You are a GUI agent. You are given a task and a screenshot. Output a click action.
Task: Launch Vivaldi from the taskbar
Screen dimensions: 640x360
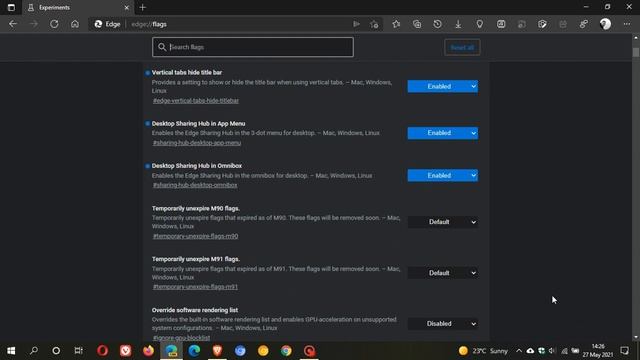coord(126,351)
